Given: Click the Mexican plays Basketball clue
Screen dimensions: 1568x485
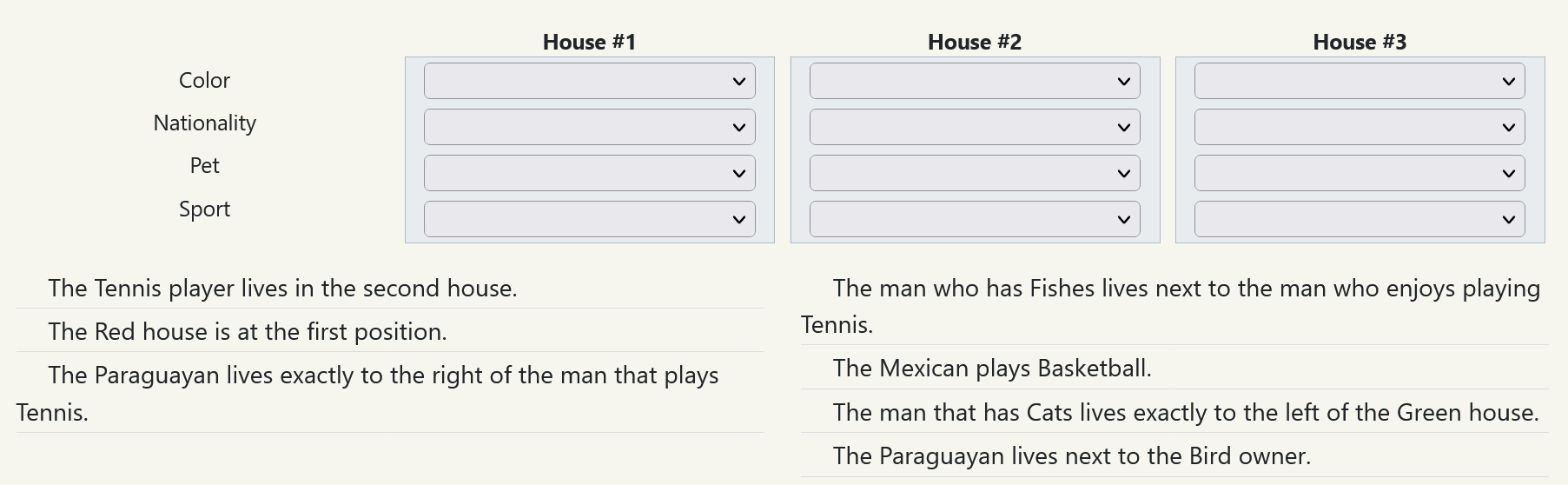Looking at the screenshot, I should pyautogui.click(x=992, y=369).
